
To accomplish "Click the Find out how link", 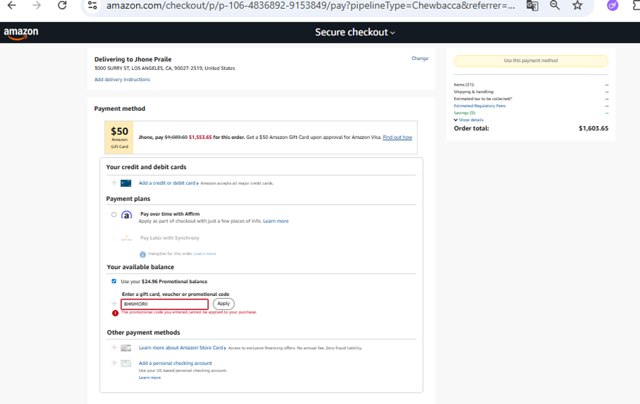I will click(397, 138).
